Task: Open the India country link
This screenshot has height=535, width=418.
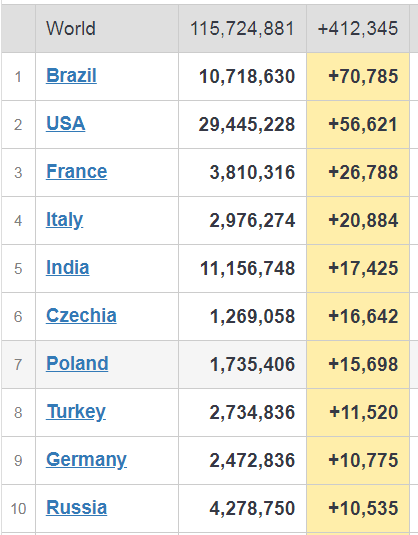Action: pyautogui.click(x=68, y=268)
